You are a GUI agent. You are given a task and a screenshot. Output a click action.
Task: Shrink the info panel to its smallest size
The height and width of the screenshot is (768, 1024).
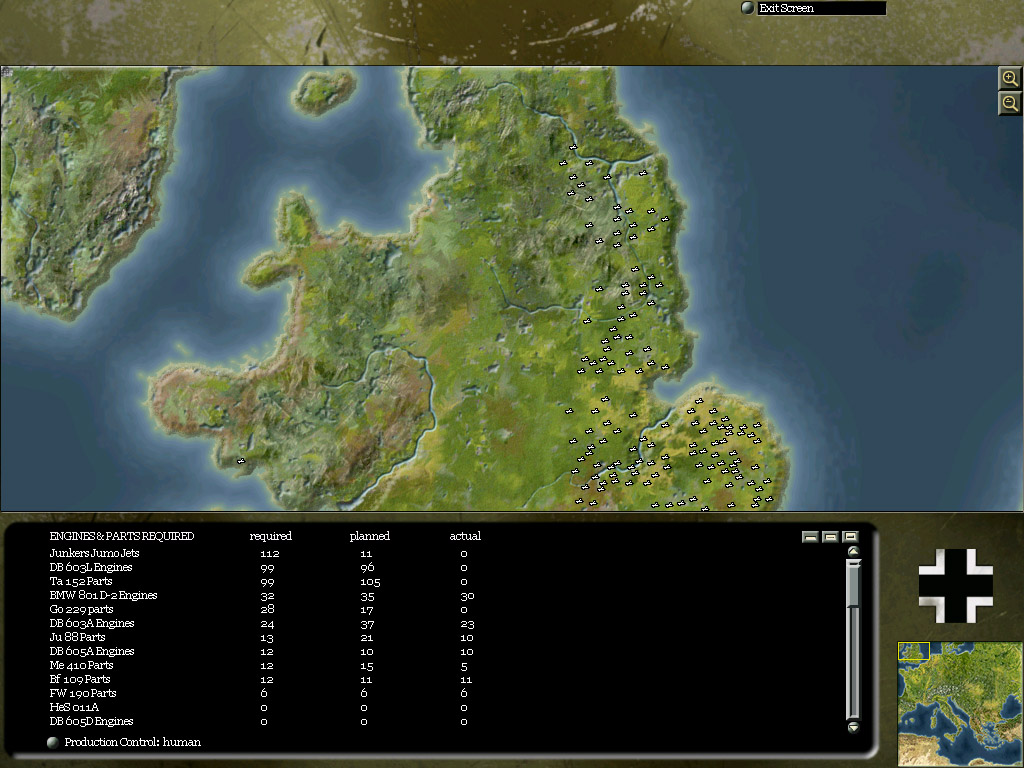tap(810, 537)
